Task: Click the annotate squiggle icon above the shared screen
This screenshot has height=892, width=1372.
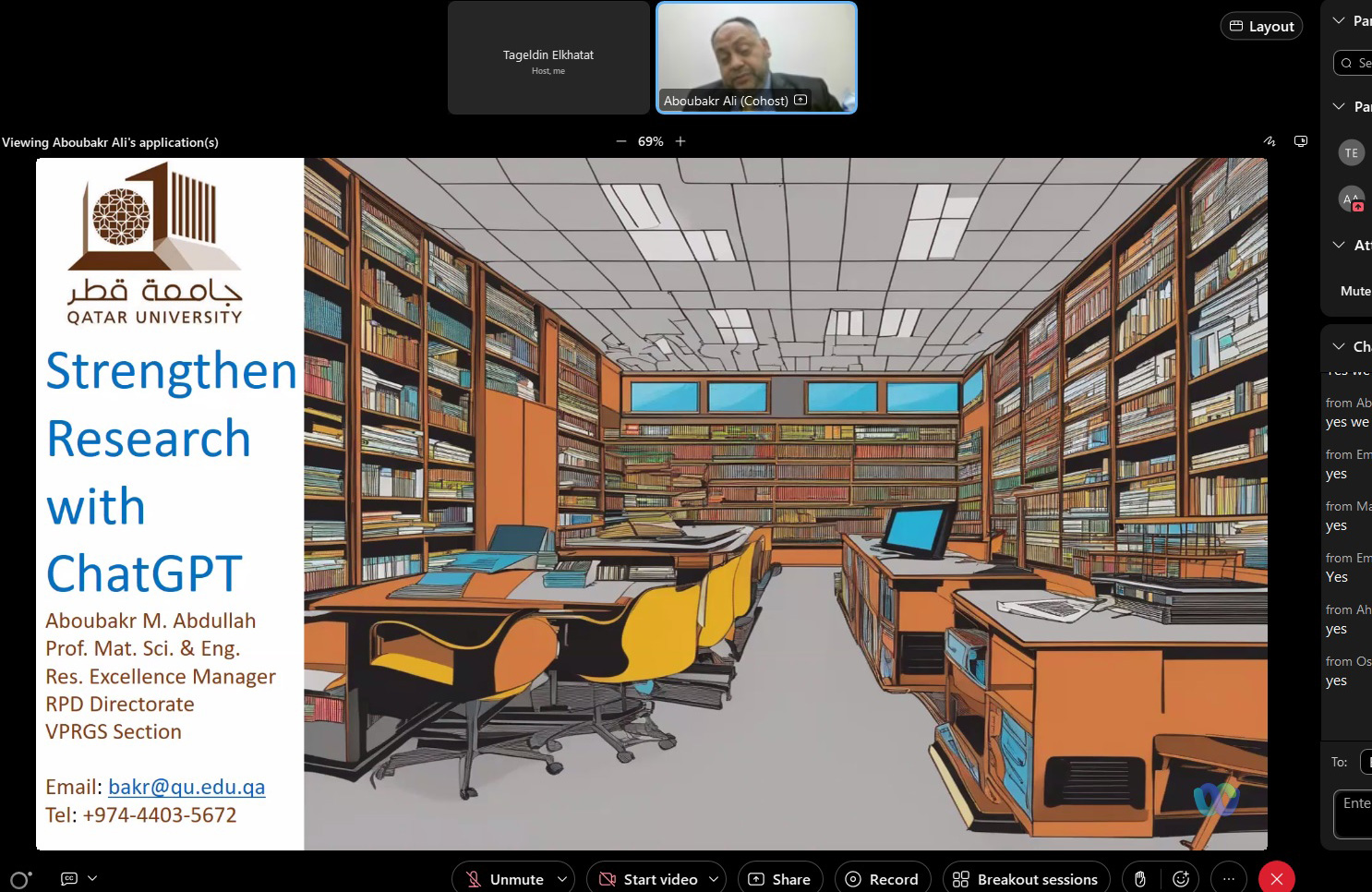Action: point(1270,141)
